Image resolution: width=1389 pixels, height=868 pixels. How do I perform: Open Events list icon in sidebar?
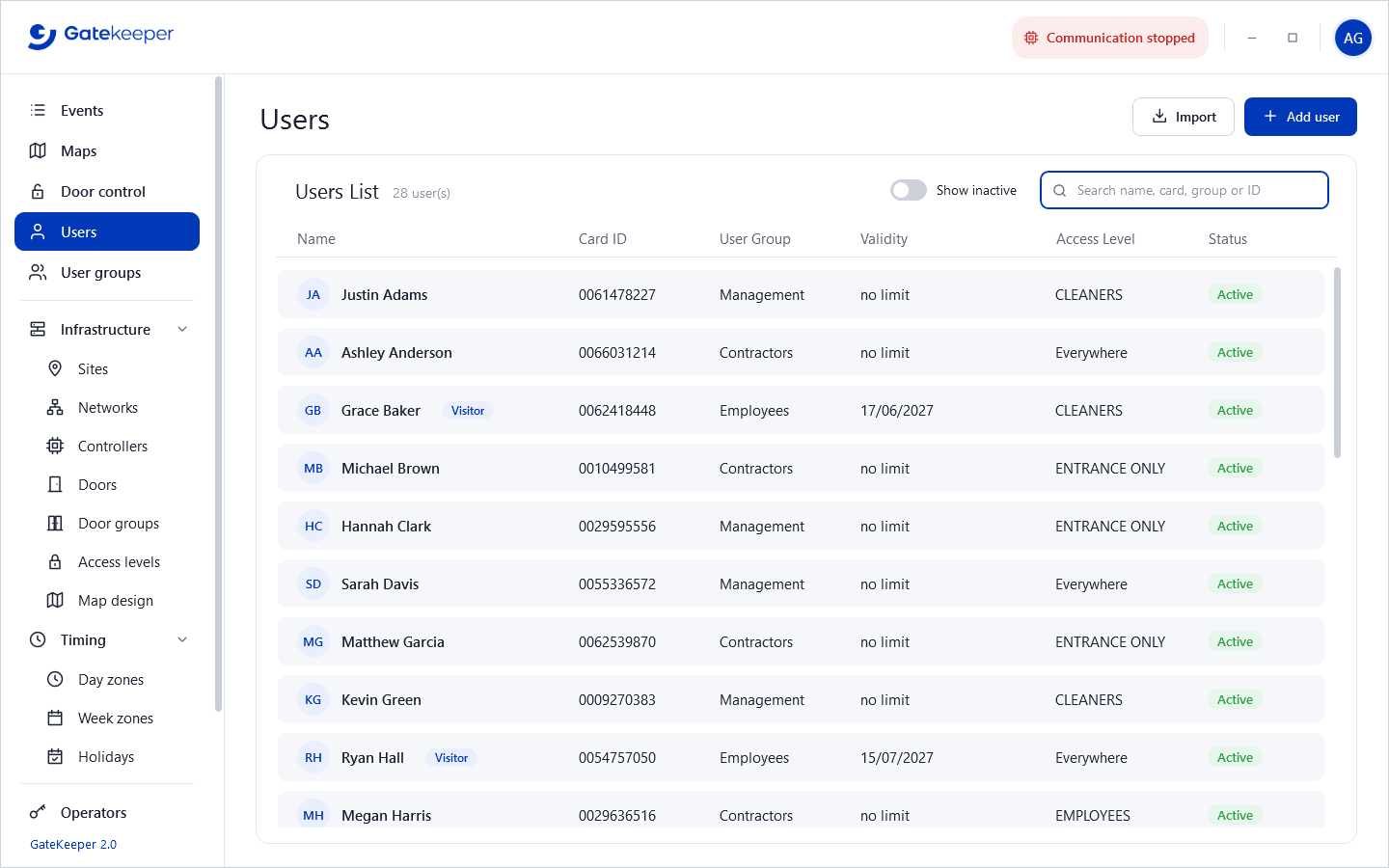pos(38,110)
